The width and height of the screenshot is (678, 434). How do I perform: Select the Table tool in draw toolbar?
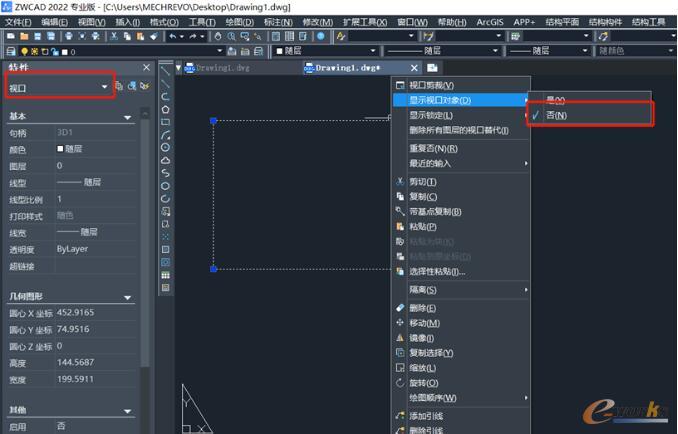(x=165, y=275)
